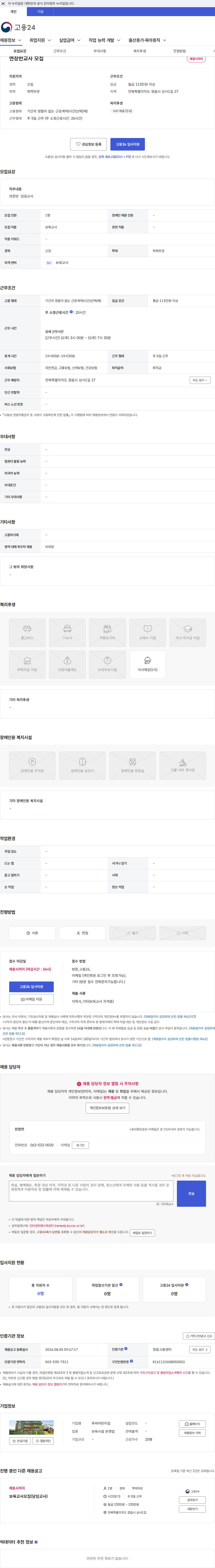Click the 구인인증번호 info icon
The width and height of the screenshot is (215, 1568).
131,1361
